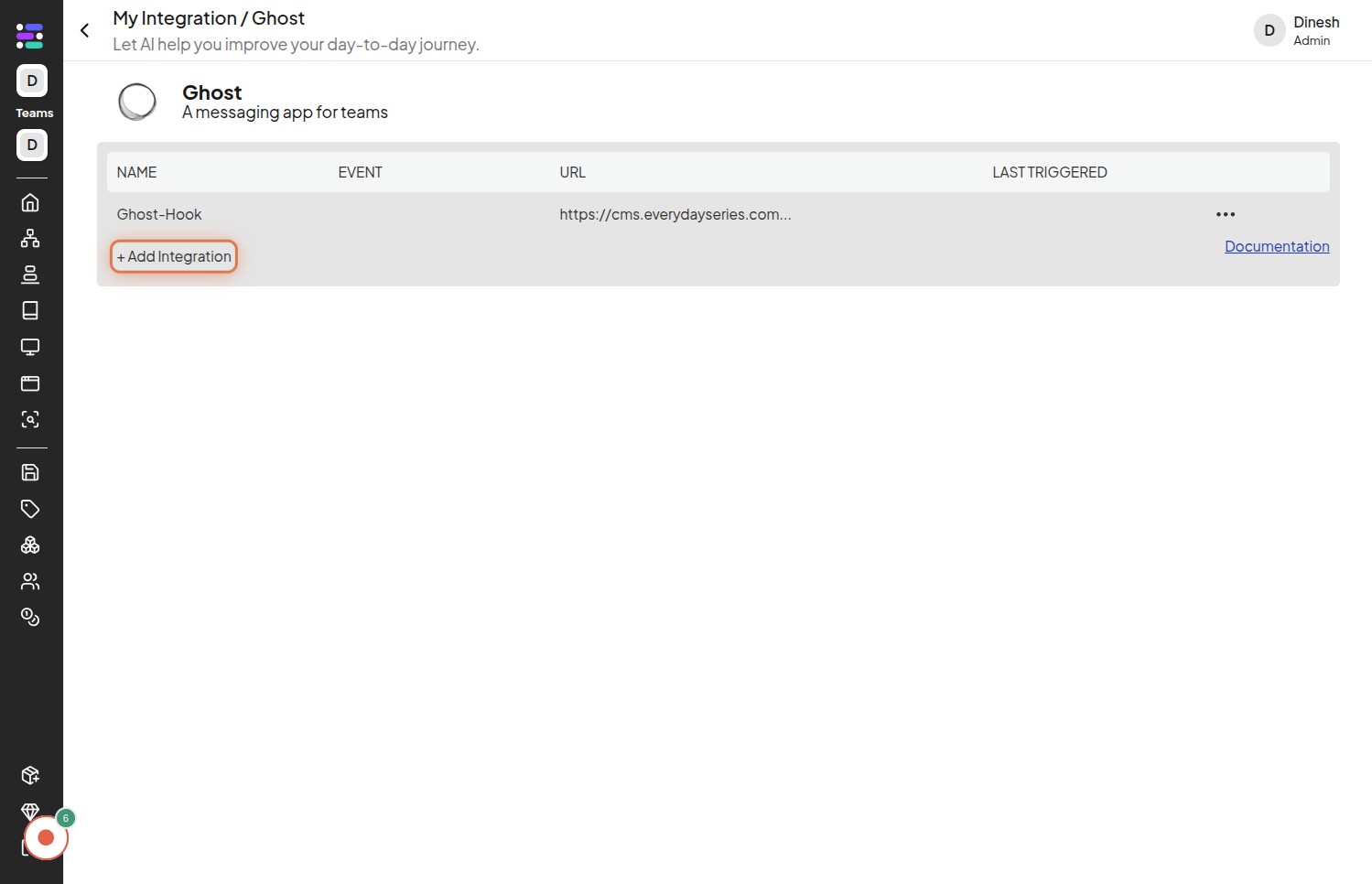
Task: Click the My Integration / Ghost breadcrumb
Action: point(209,18)
